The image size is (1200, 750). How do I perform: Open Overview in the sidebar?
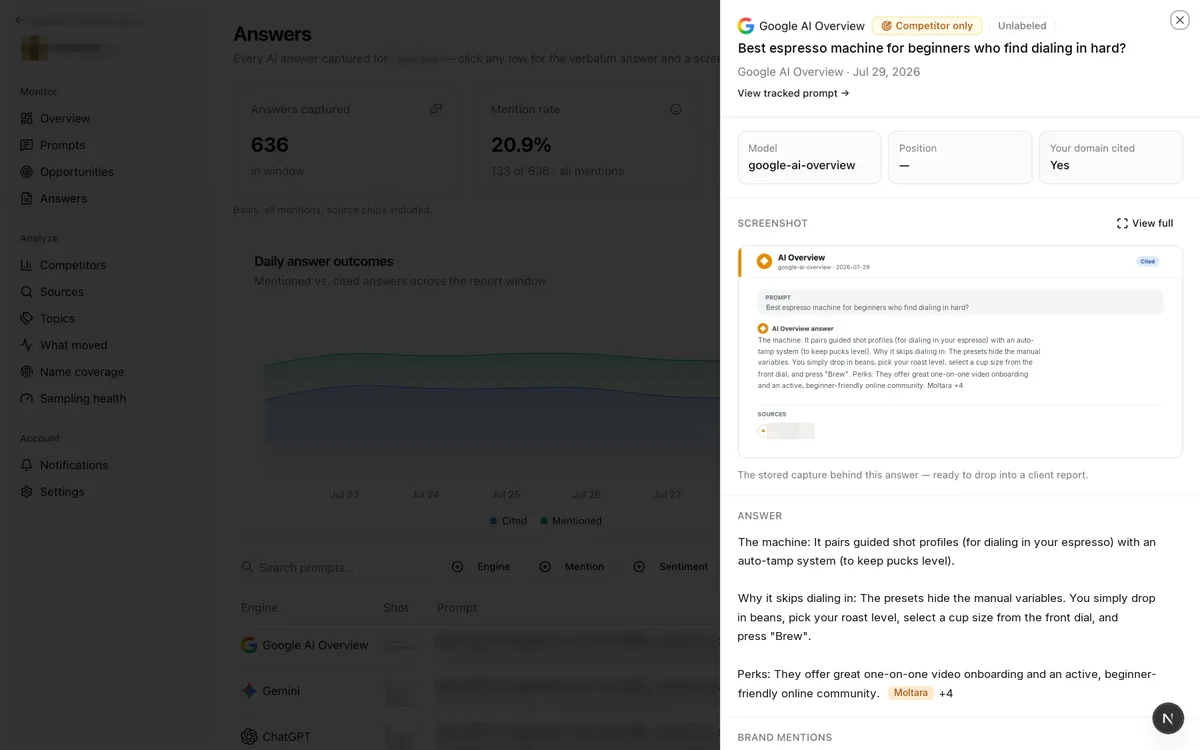65,118
